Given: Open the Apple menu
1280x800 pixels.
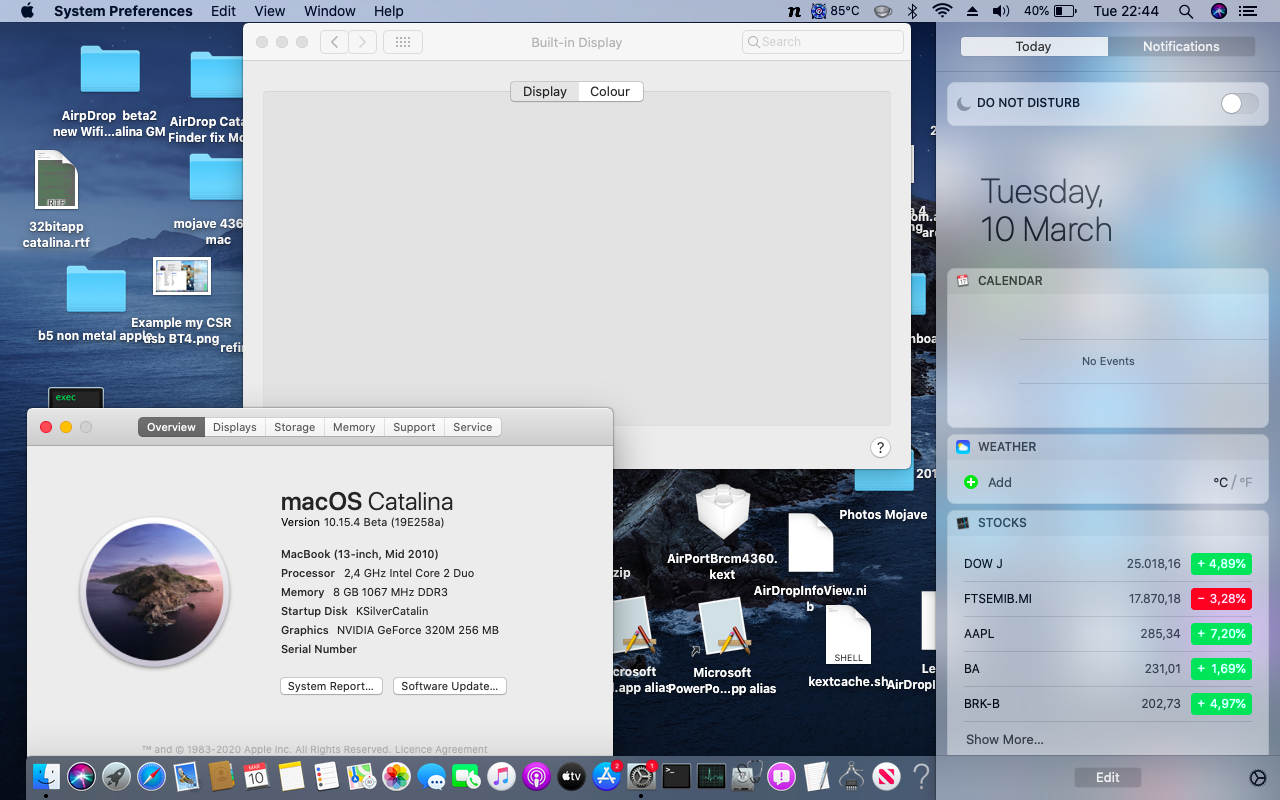Looking at the screenshot, I should tap(27, 11).
